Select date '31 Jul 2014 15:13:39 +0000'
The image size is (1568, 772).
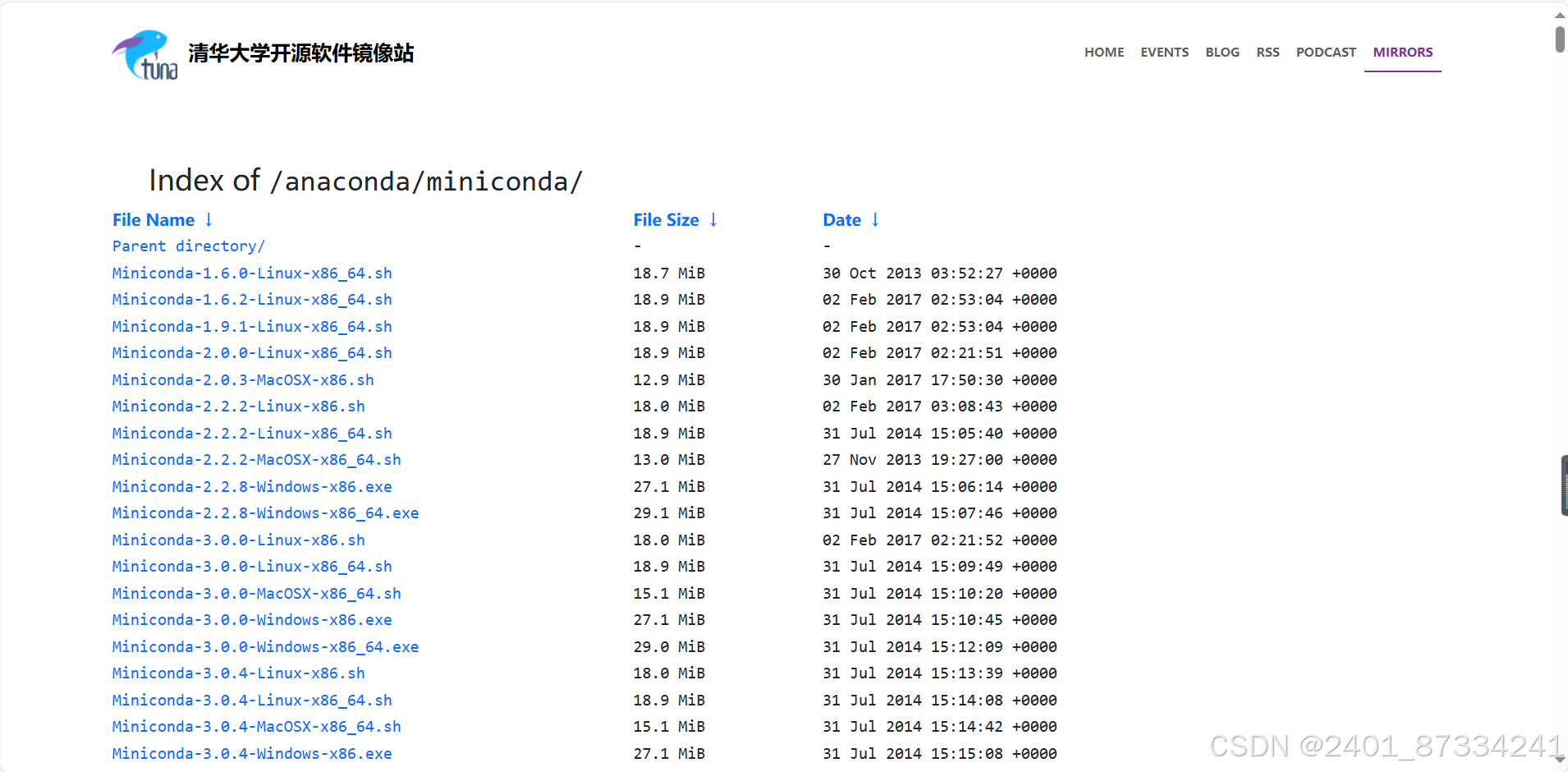pos(940,673)
